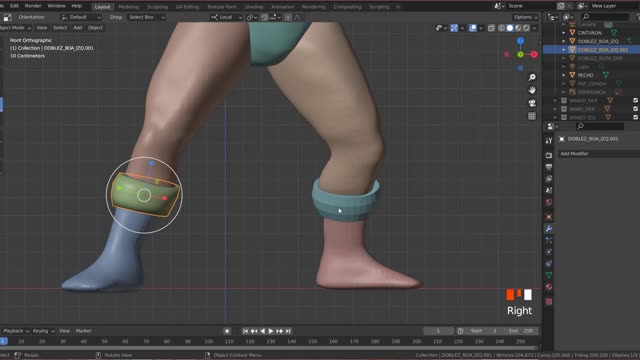Open the Help menu
640x360 pixels.
click(77, 6)
